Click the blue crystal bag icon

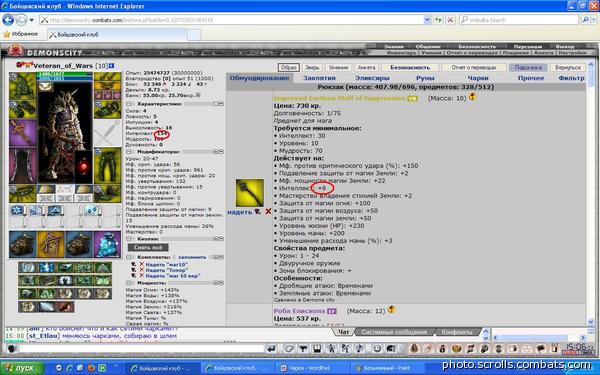(107, 244)
